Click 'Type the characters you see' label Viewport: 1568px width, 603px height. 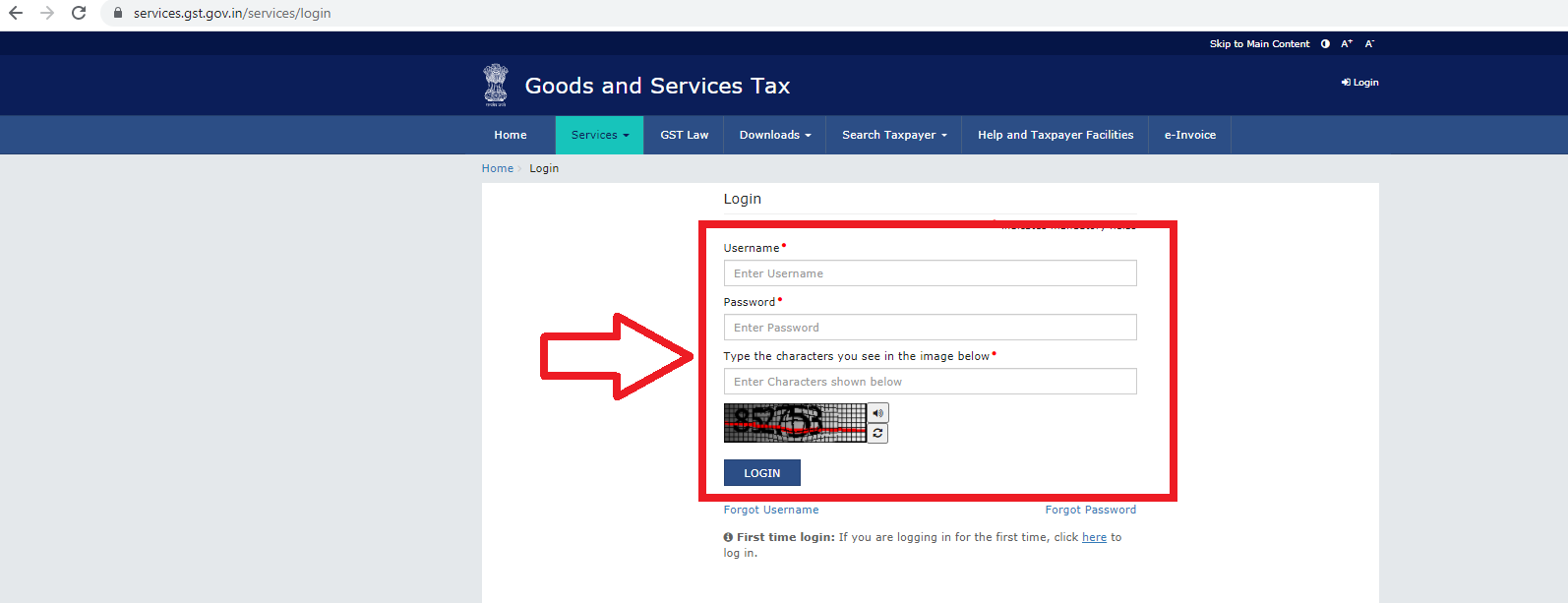857,356
